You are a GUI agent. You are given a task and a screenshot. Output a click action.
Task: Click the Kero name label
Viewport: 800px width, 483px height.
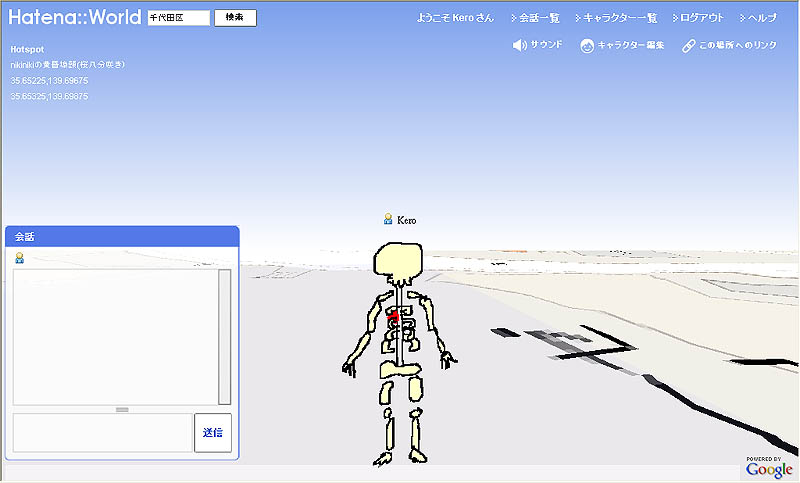pos(407,220)
